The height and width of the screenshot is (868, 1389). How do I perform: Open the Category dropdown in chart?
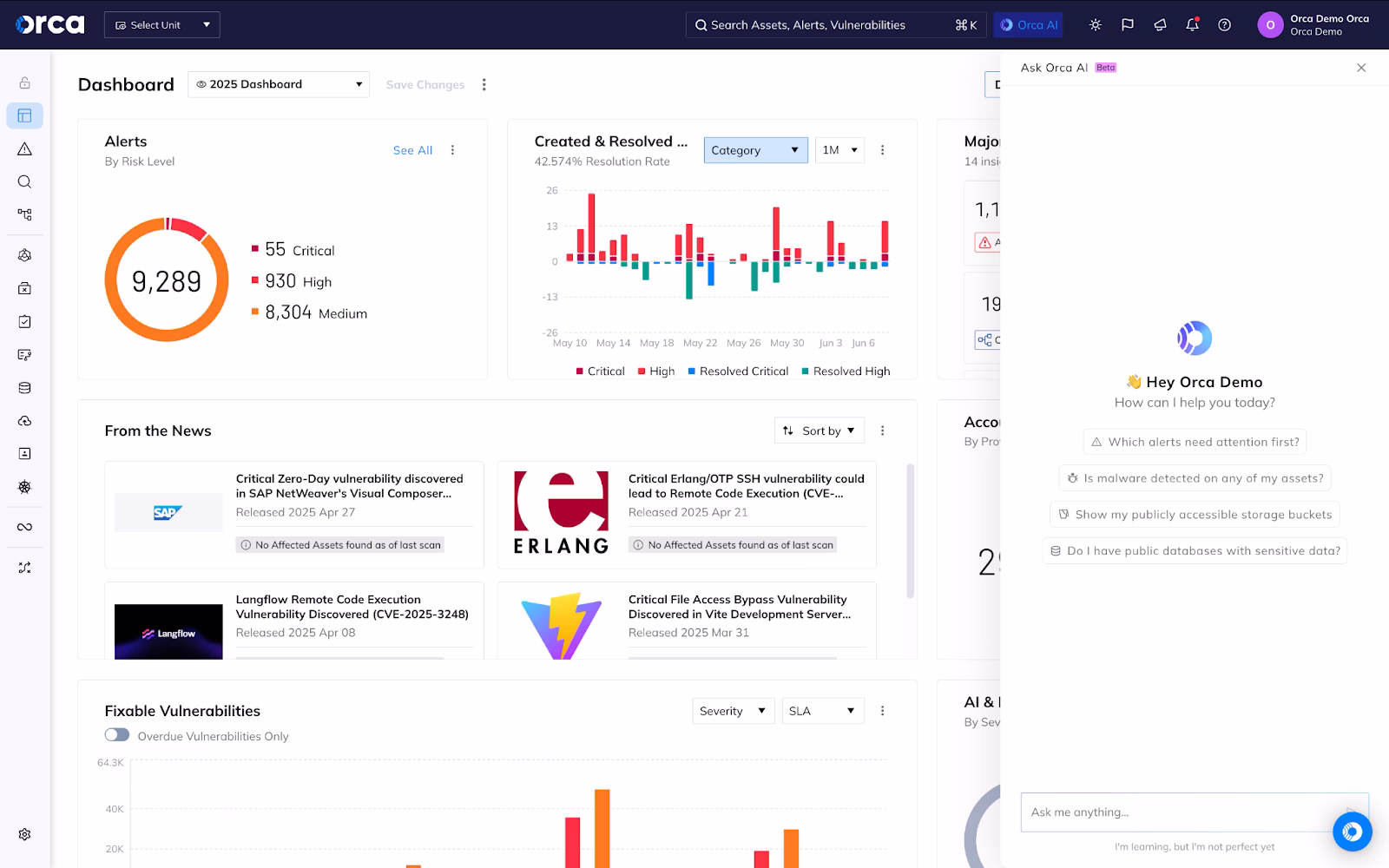(754, 150)
